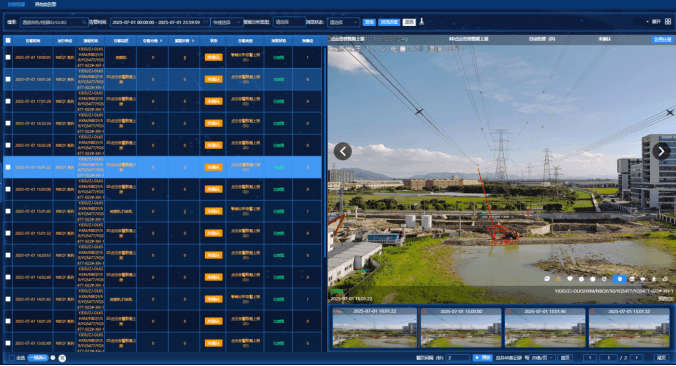
Task: Click the calendar icon in date range field
Action: (205, 22)
